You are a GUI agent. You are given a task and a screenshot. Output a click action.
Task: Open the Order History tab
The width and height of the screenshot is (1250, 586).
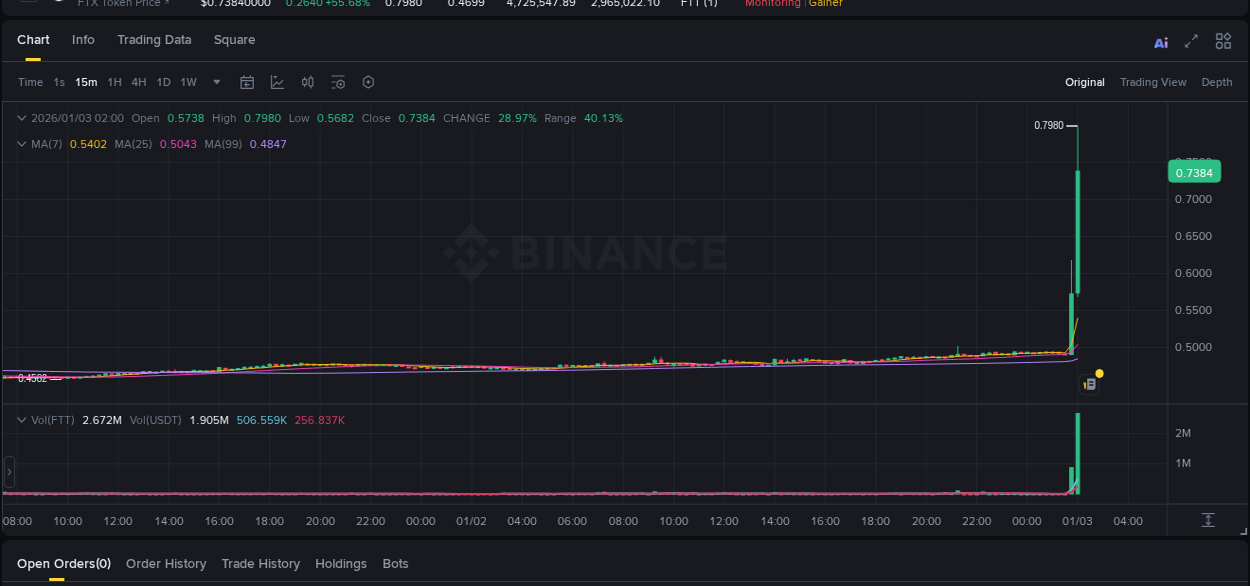(166, 563)
